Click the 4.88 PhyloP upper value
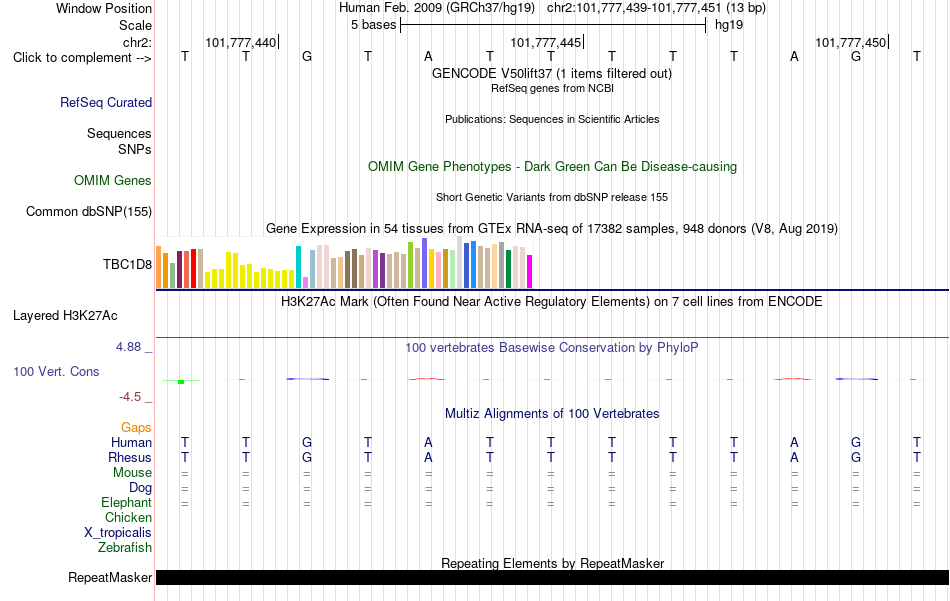 128,347
